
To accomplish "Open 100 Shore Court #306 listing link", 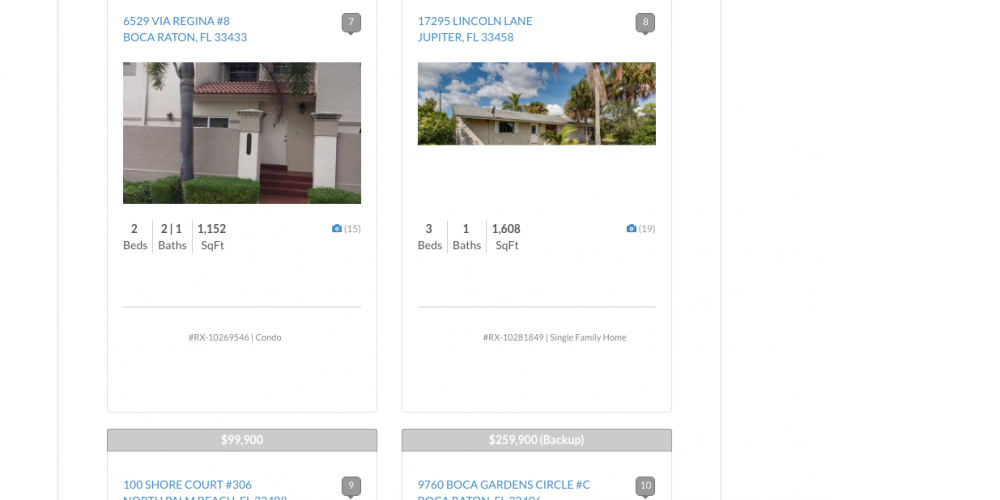I will pos(187,485).
